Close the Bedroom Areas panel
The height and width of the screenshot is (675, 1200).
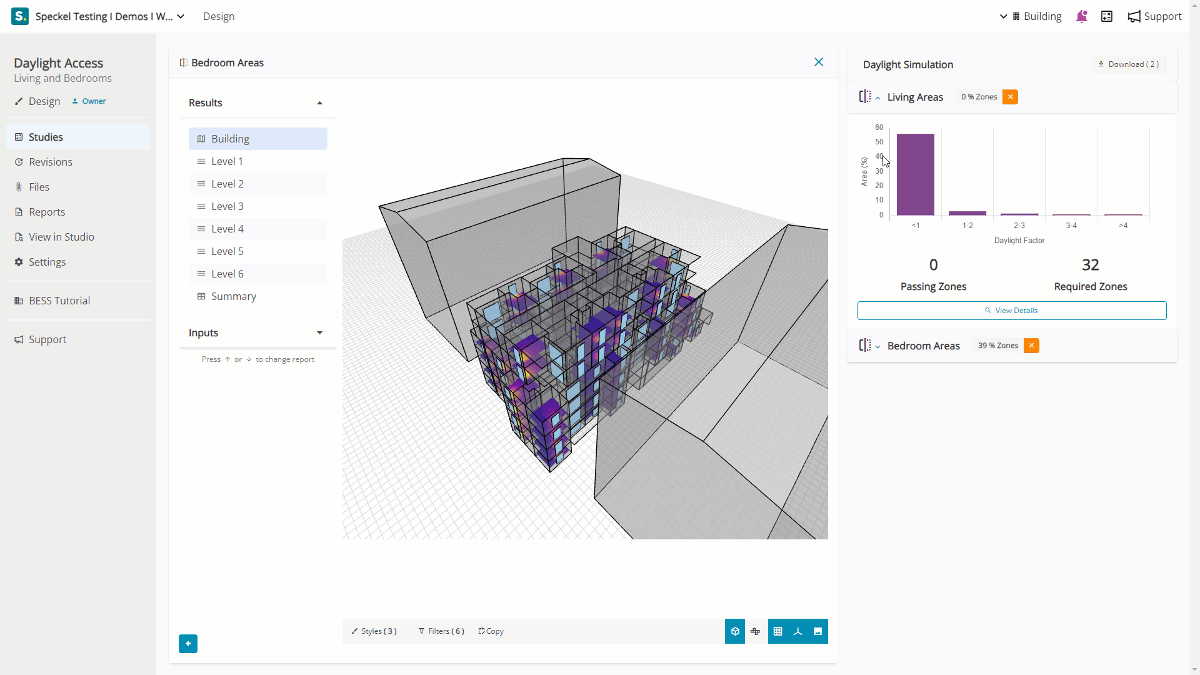[x=819, y=62]
